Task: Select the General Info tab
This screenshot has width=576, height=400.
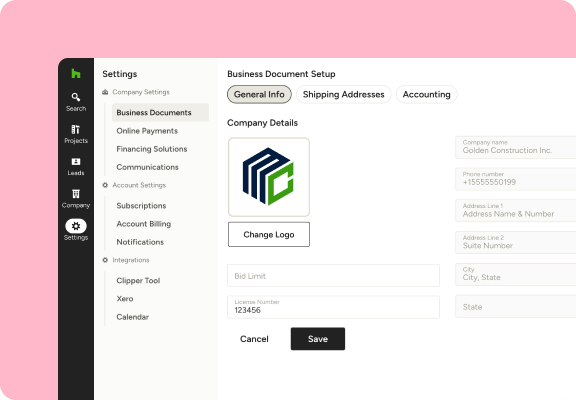Action: click(x=259, y=94)
